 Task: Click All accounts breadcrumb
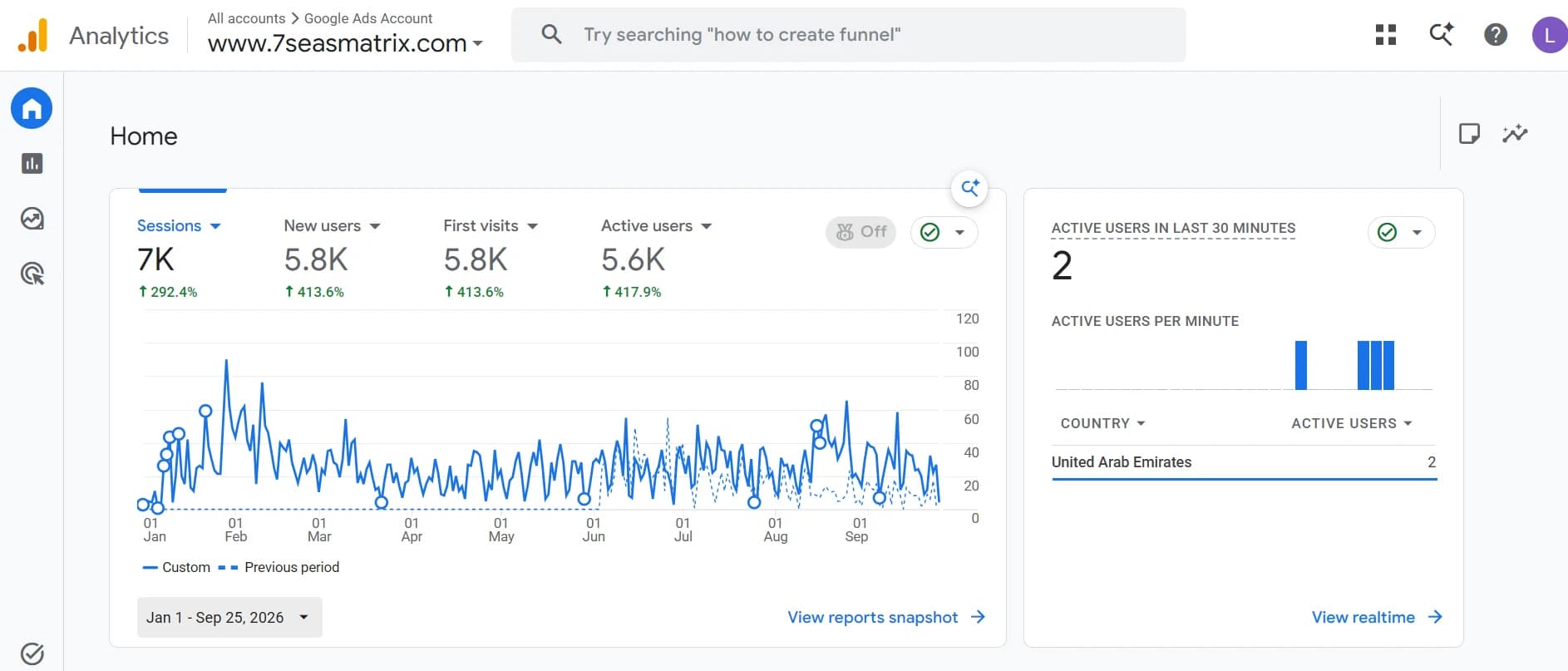pos(246,18)
